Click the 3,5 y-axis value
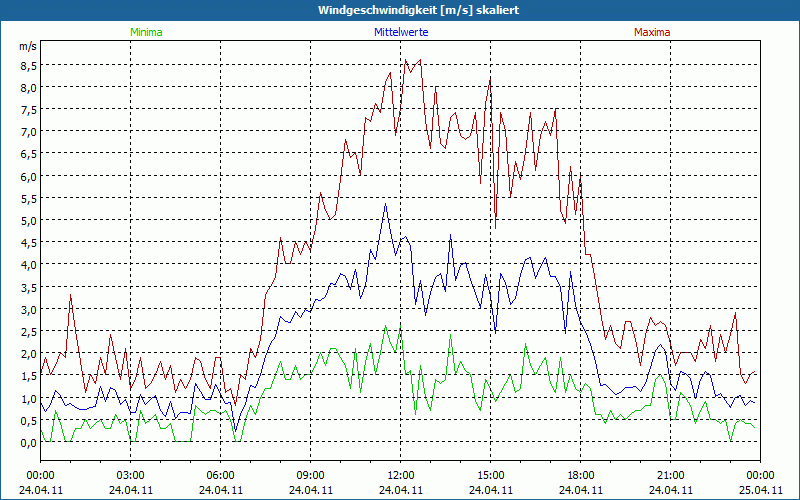This screenshot has height=500, width=800. point(29,287)
